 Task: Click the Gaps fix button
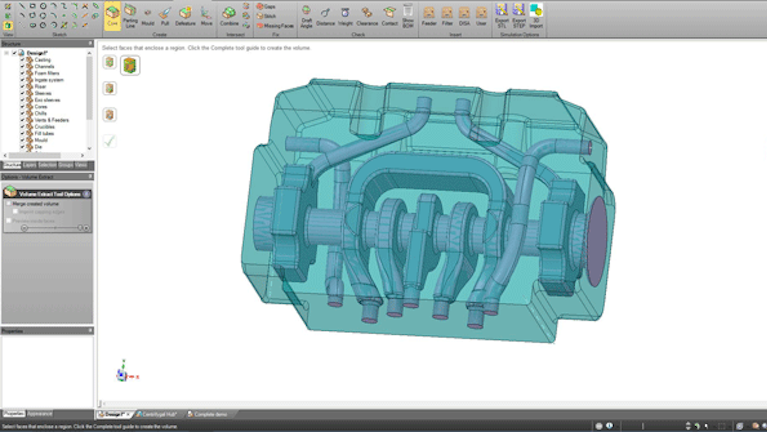point(266,6)
